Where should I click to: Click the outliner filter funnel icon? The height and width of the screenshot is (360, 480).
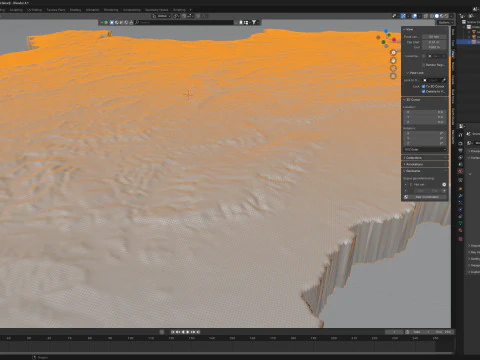pyautogui.click(x=254, y=22)
